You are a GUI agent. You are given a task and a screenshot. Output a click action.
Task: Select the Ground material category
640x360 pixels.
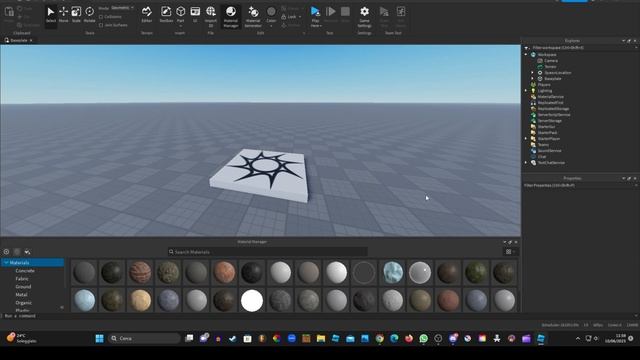click(23, 287)
